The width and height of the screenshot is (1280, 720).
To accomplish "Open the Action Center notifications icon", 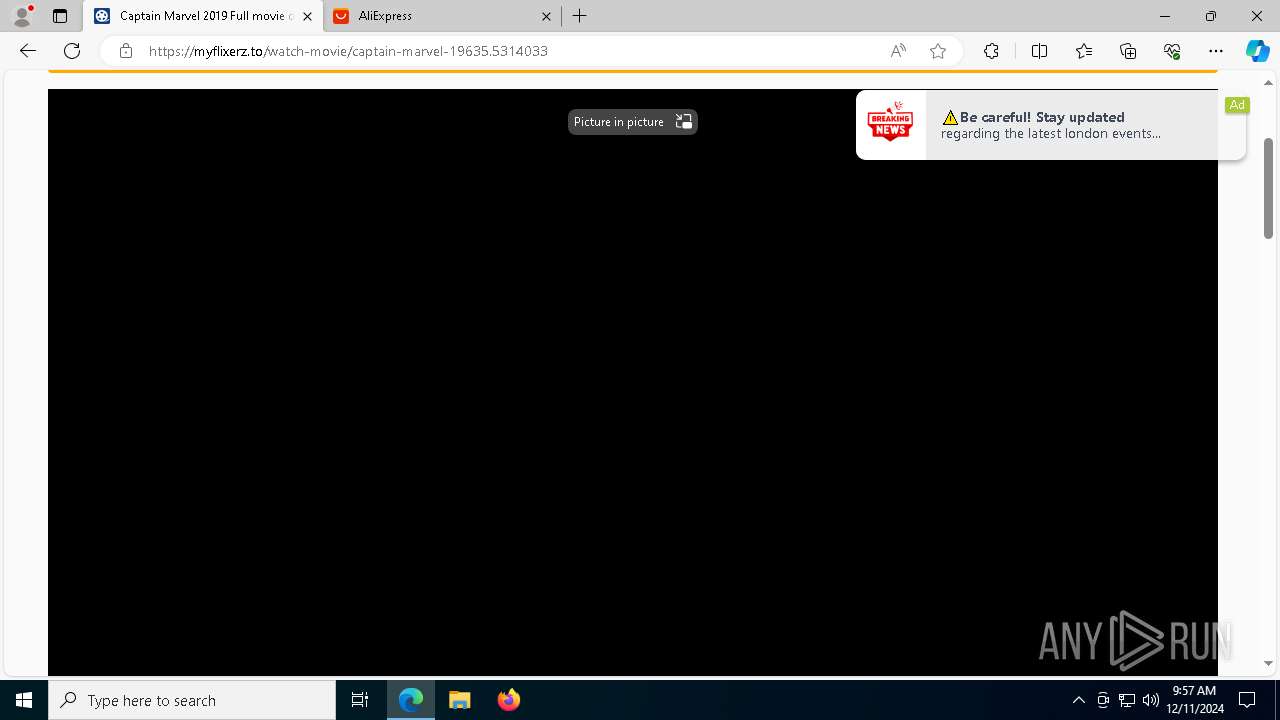I will 1247,700.
